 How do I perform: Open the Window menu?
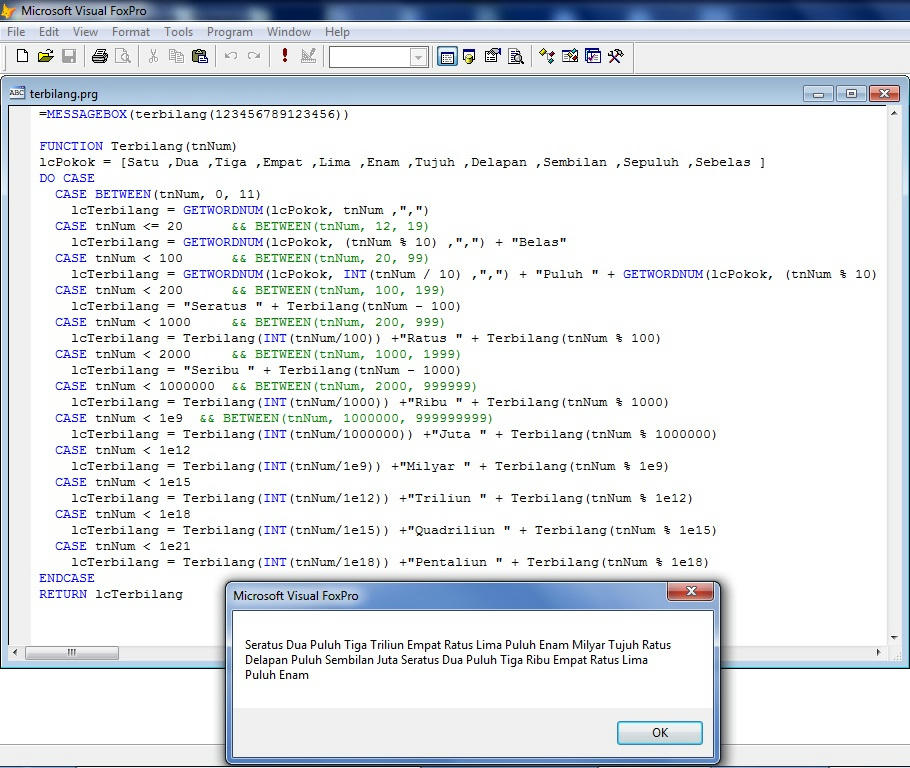coord(288,32)
